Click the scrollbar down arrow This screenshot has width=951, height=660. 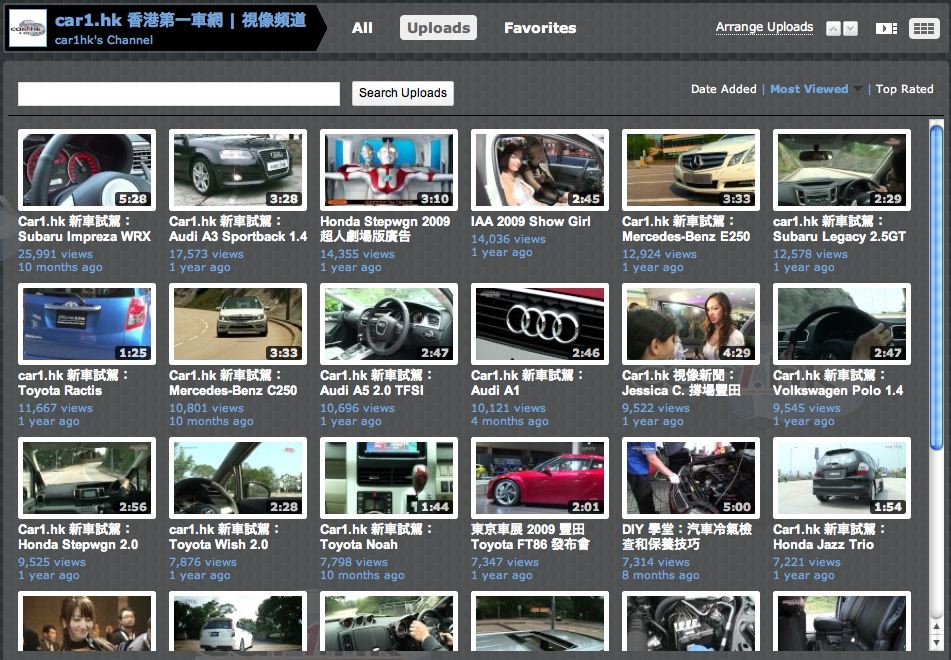tap(936, 642)
